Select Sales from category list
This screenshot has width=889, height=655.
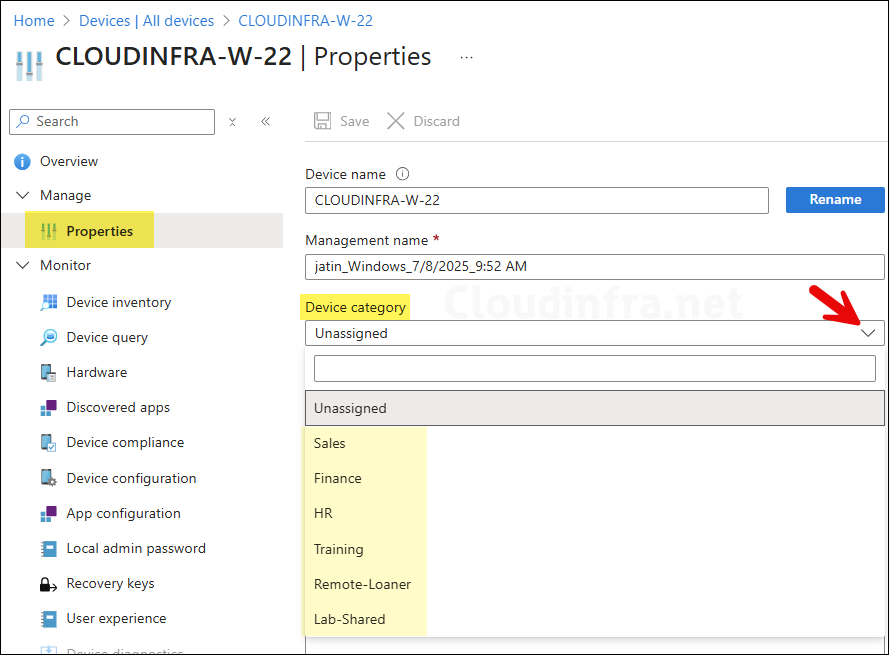click(x=330, y=443)
